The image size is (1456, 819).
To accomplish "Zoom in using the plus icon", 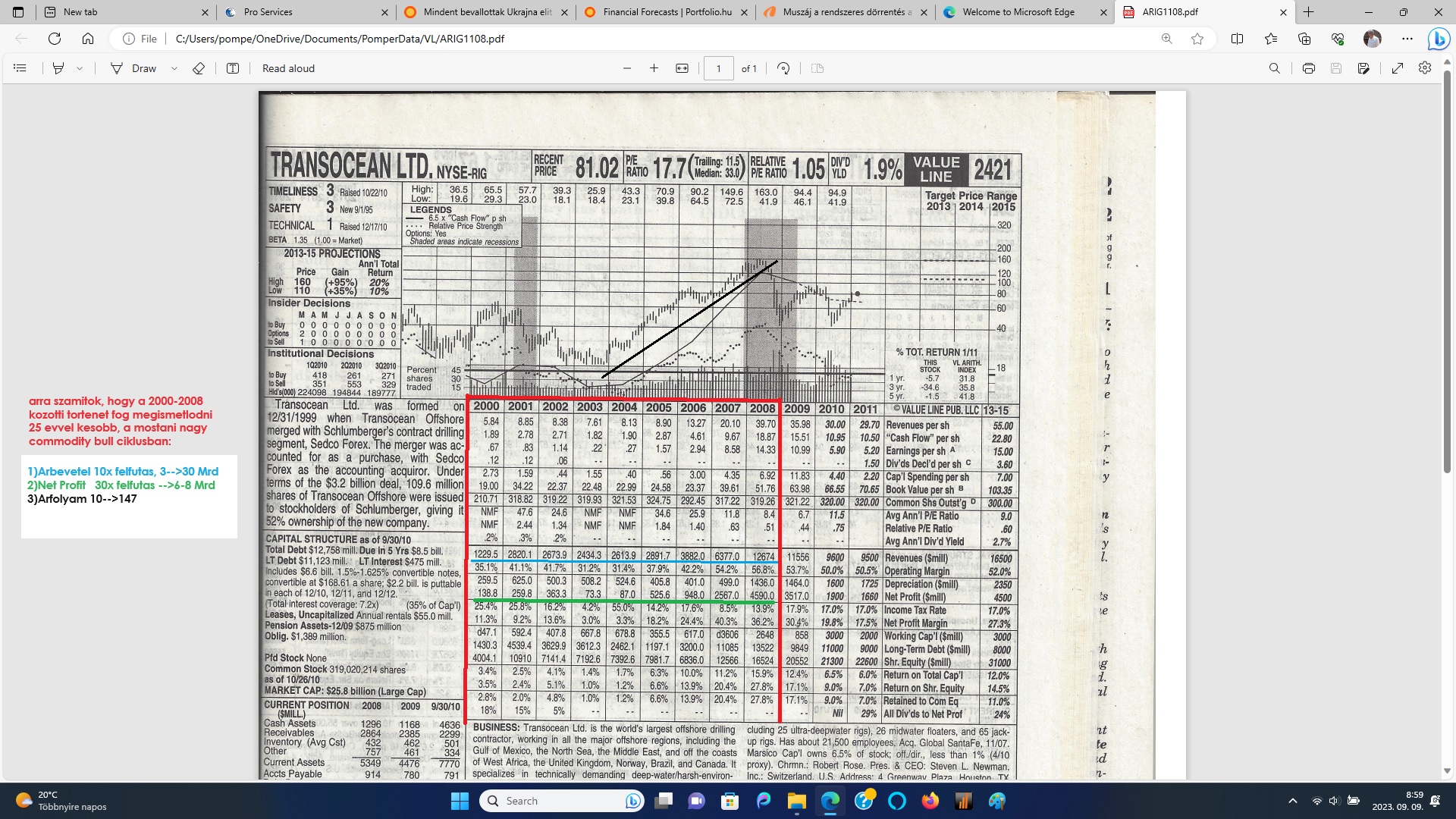I will (654, 68).
